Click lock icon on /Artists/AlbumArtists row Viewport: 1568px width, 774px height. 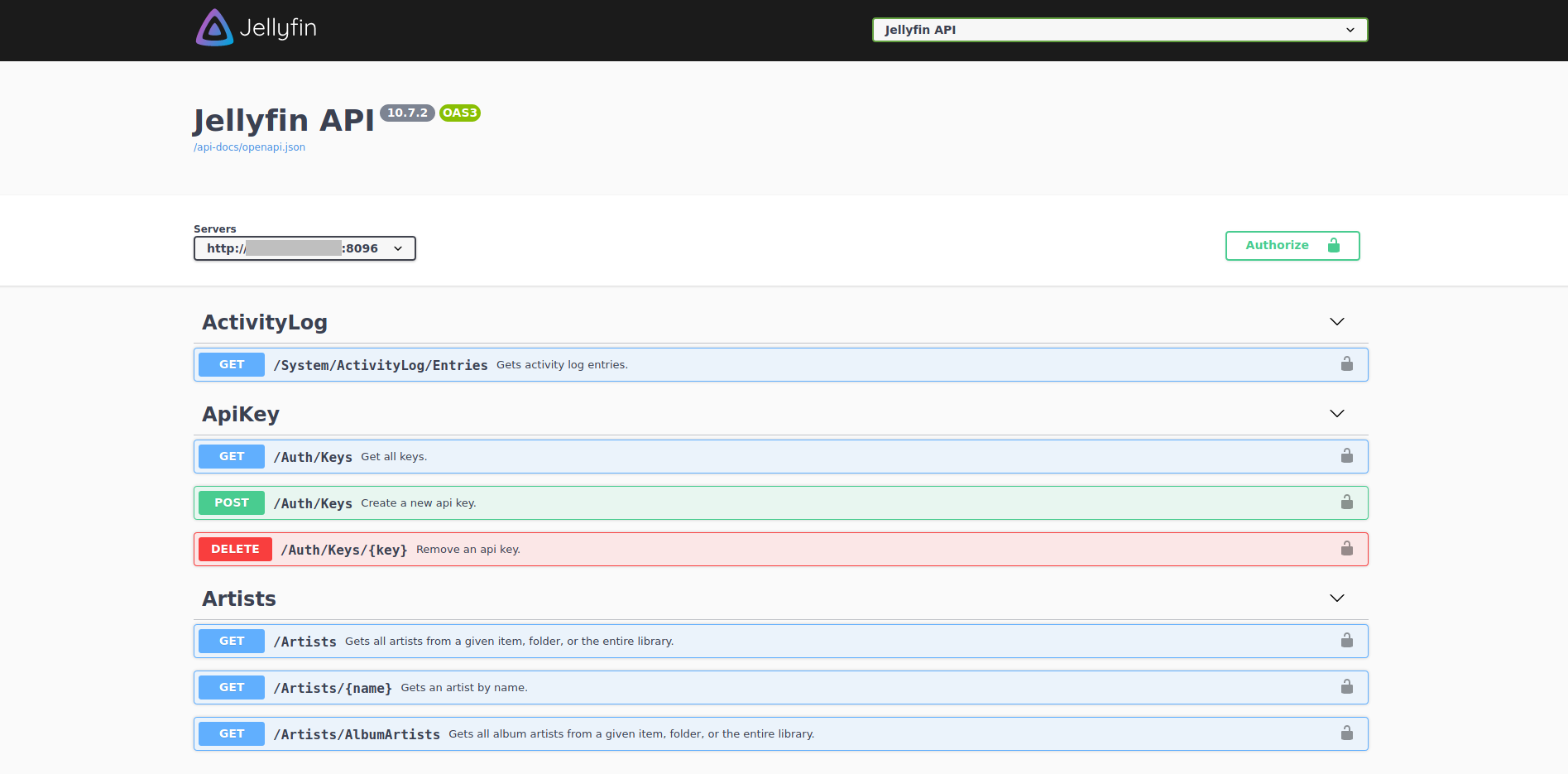coord(1346,733)
